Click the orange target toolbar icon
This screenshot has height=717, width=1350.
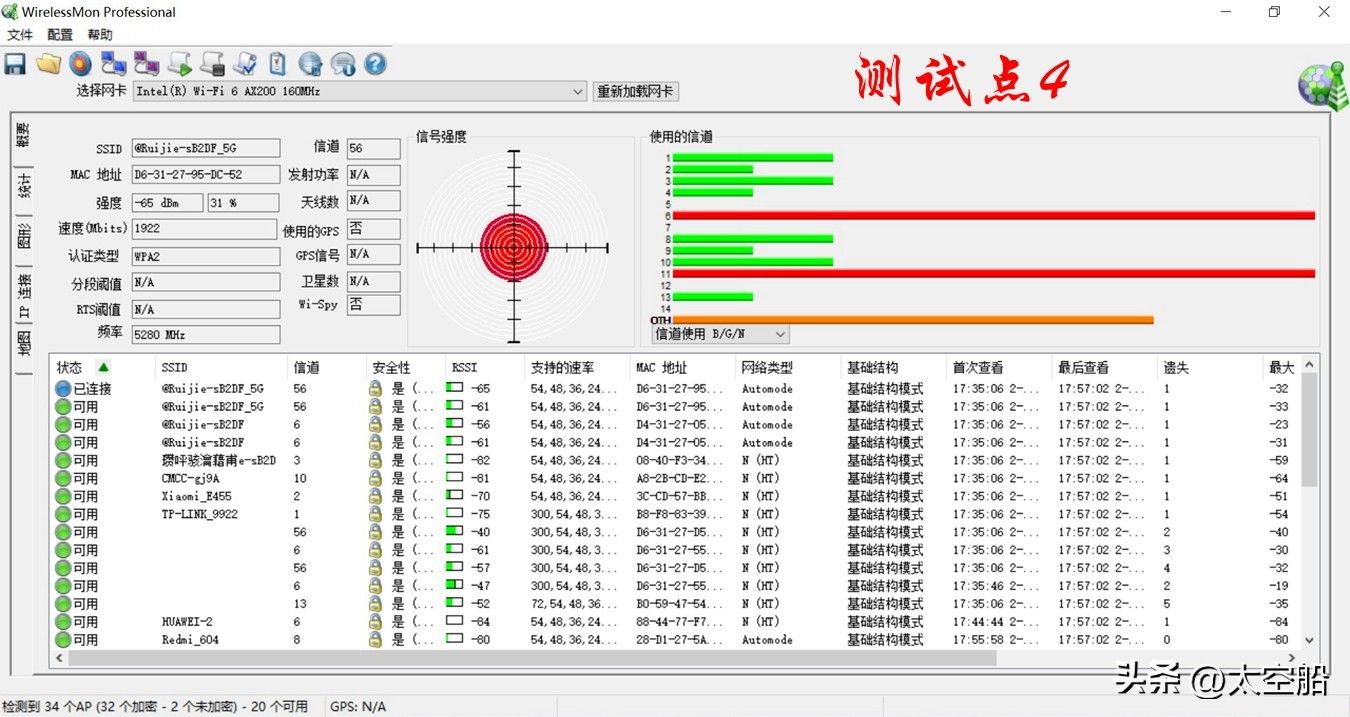coord(81,65)
